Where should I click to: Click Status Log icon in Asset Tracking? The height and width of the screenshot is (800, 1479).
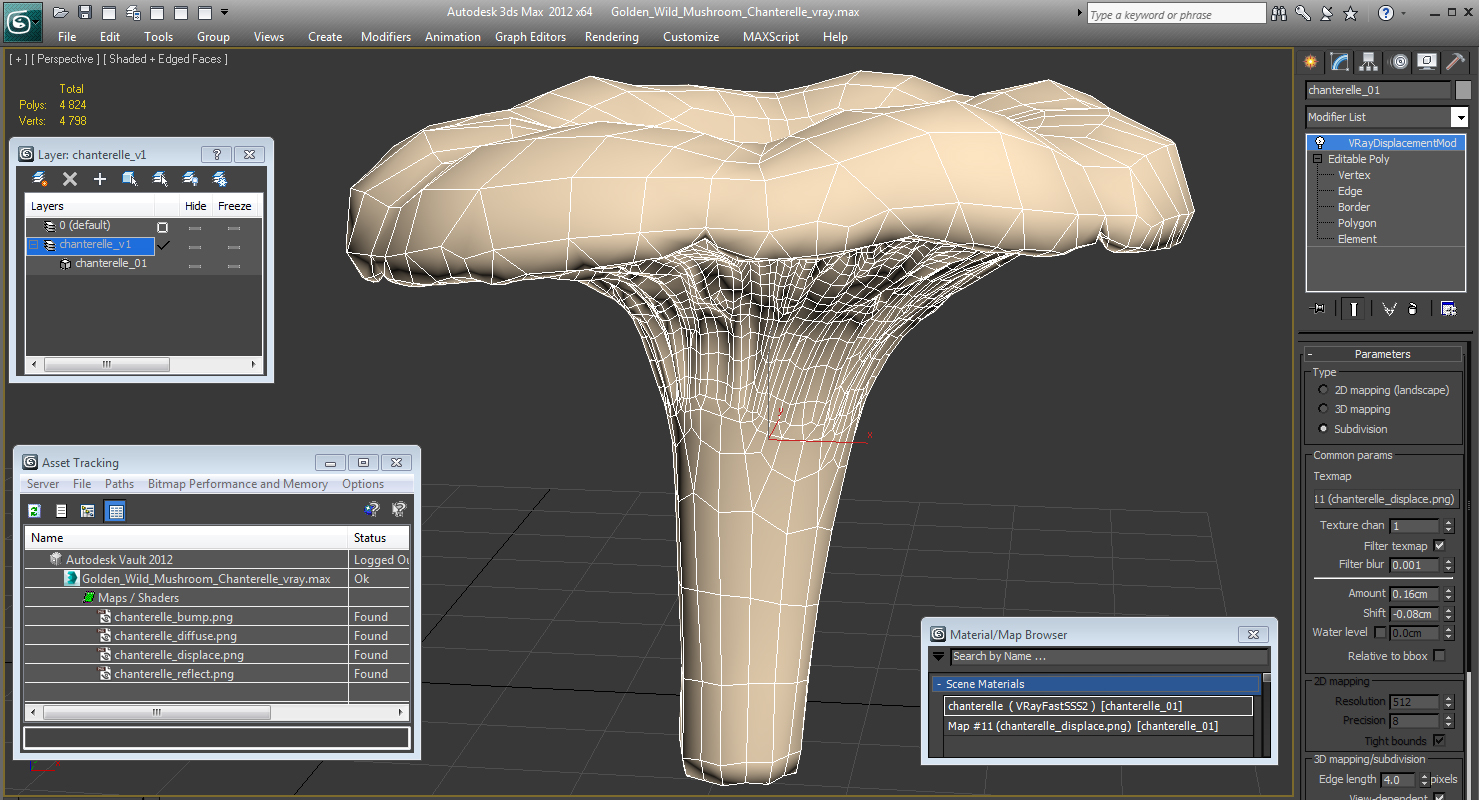pos(61,511)
